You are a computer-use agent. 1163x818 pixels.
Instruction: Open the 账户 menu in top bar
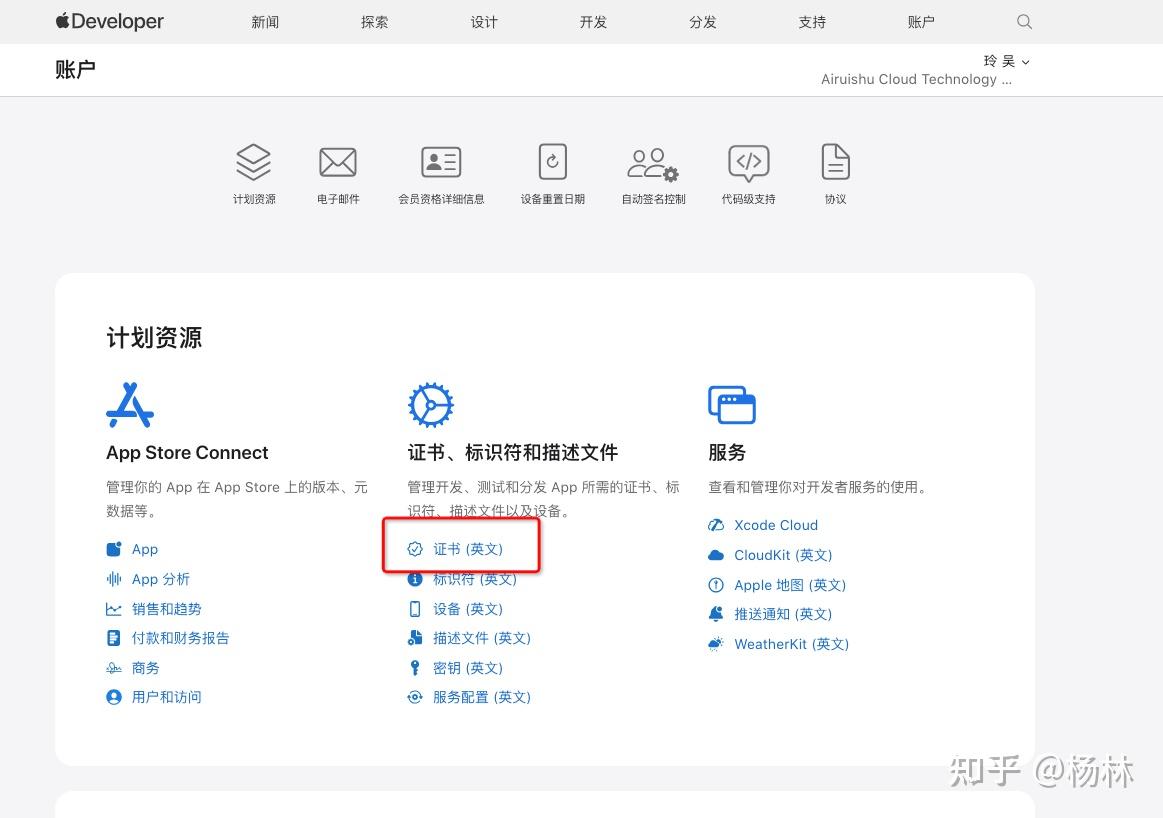pos(921,22)
